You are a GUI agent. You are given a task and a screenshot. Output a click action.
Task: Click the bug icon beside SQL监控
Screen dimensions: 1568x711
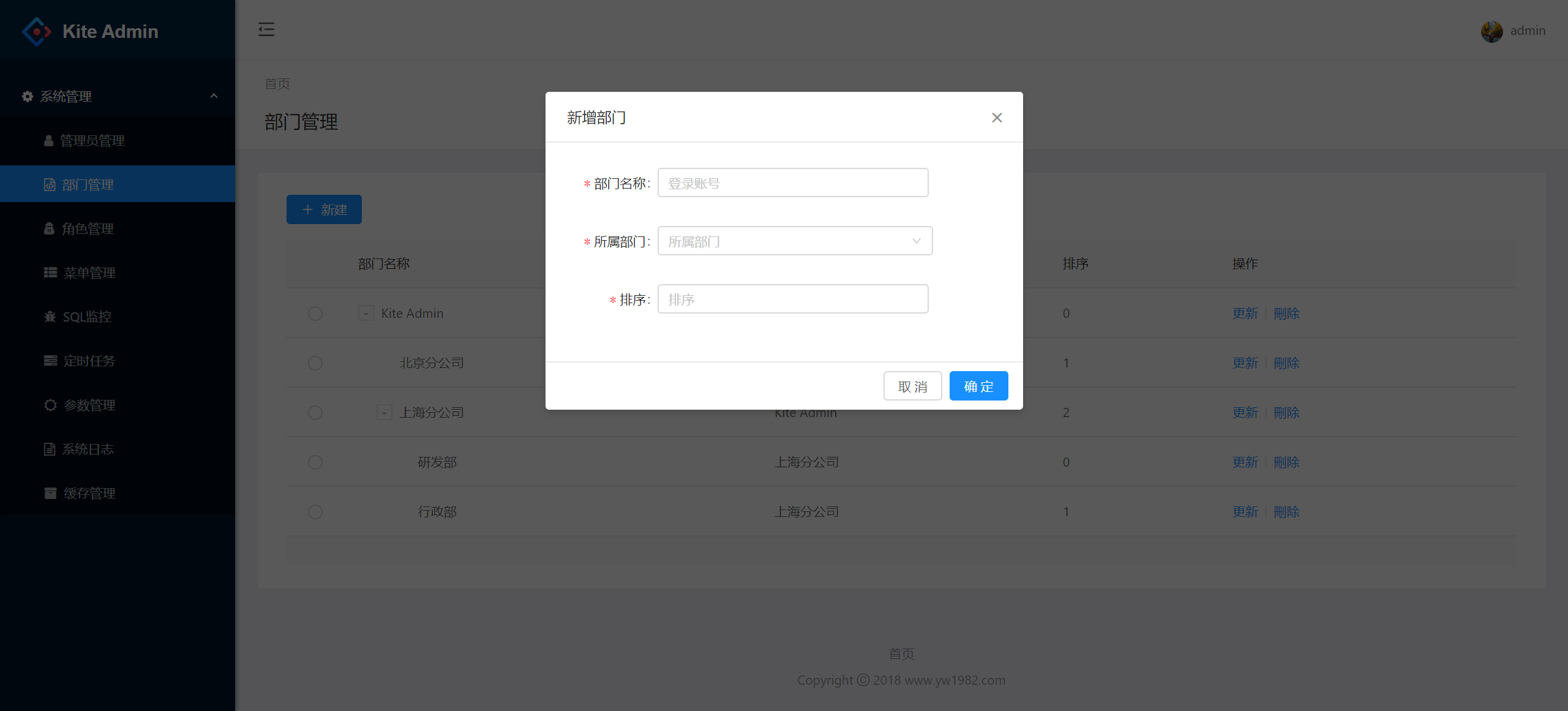[x=50, y=317]
